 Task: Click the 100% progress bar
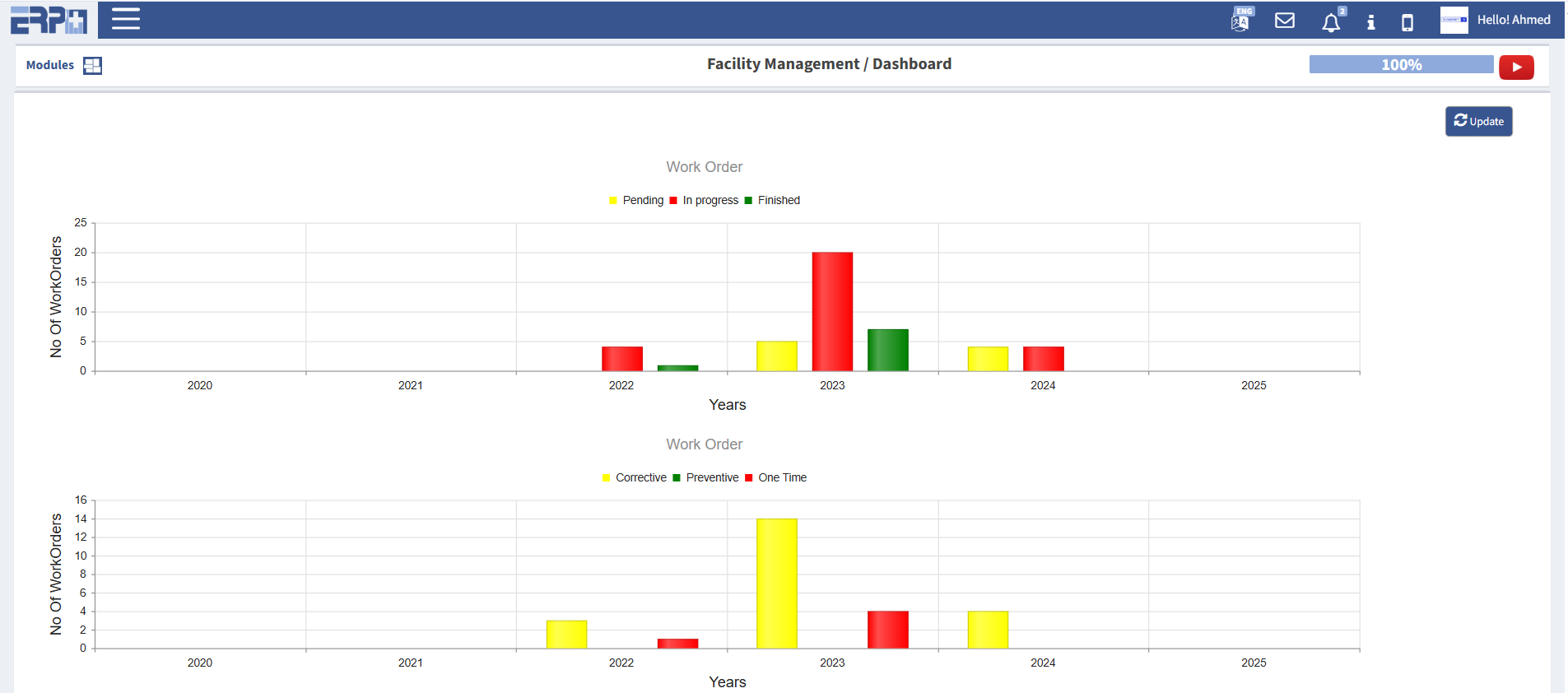point(1401,64)
